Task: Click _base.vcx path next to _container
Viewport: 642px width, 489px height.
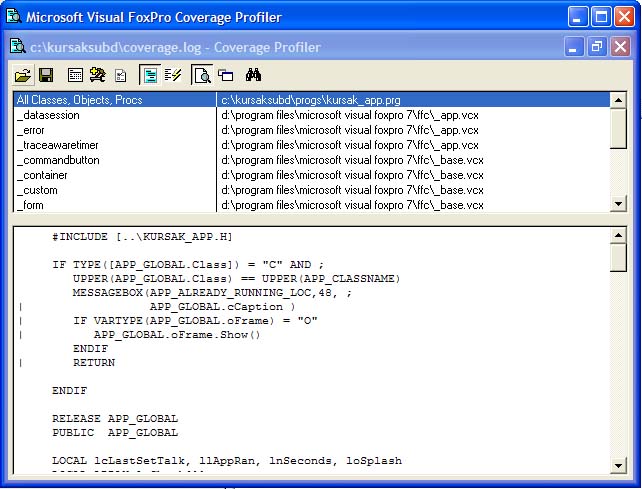Action: click(x=352, y=175)
